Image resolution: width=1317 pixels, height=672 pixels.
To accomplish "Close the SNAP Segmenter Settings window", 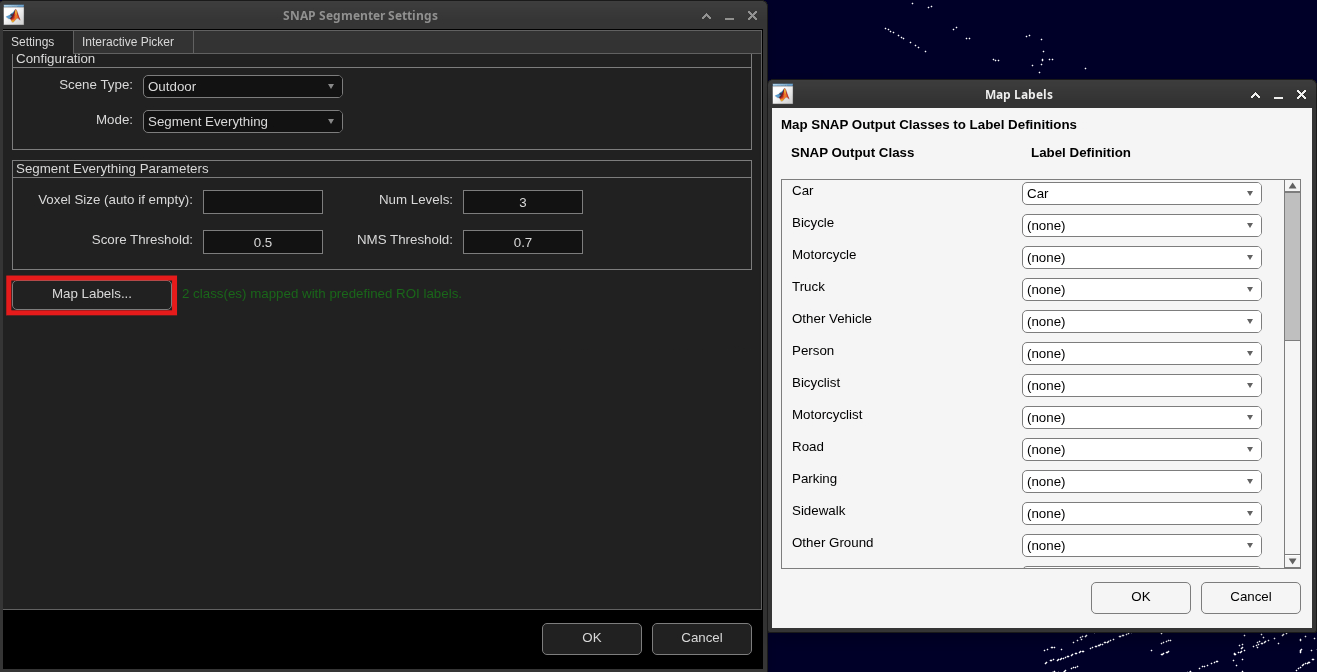I will pyautogui.click(x=752, y=16).
